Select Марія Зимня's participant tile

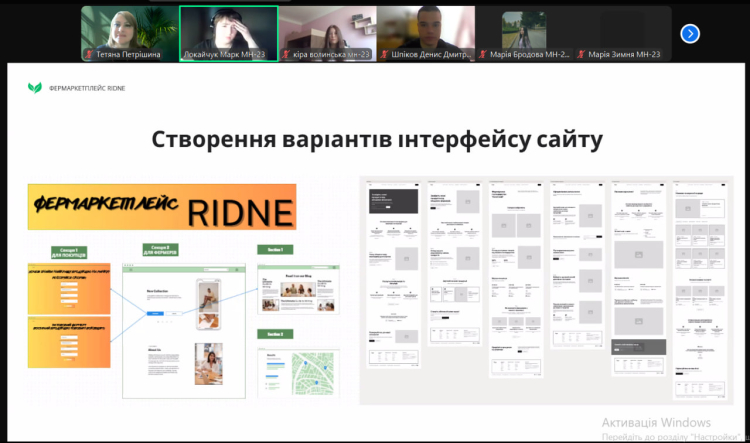pos(623,30)
